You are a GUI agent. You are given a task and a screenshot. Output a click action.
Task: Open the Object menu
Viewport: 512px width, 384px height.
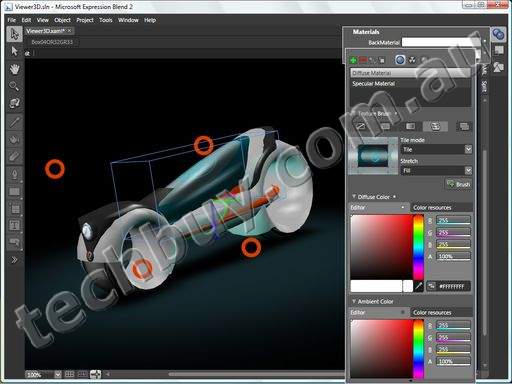(x=62, y=20)
